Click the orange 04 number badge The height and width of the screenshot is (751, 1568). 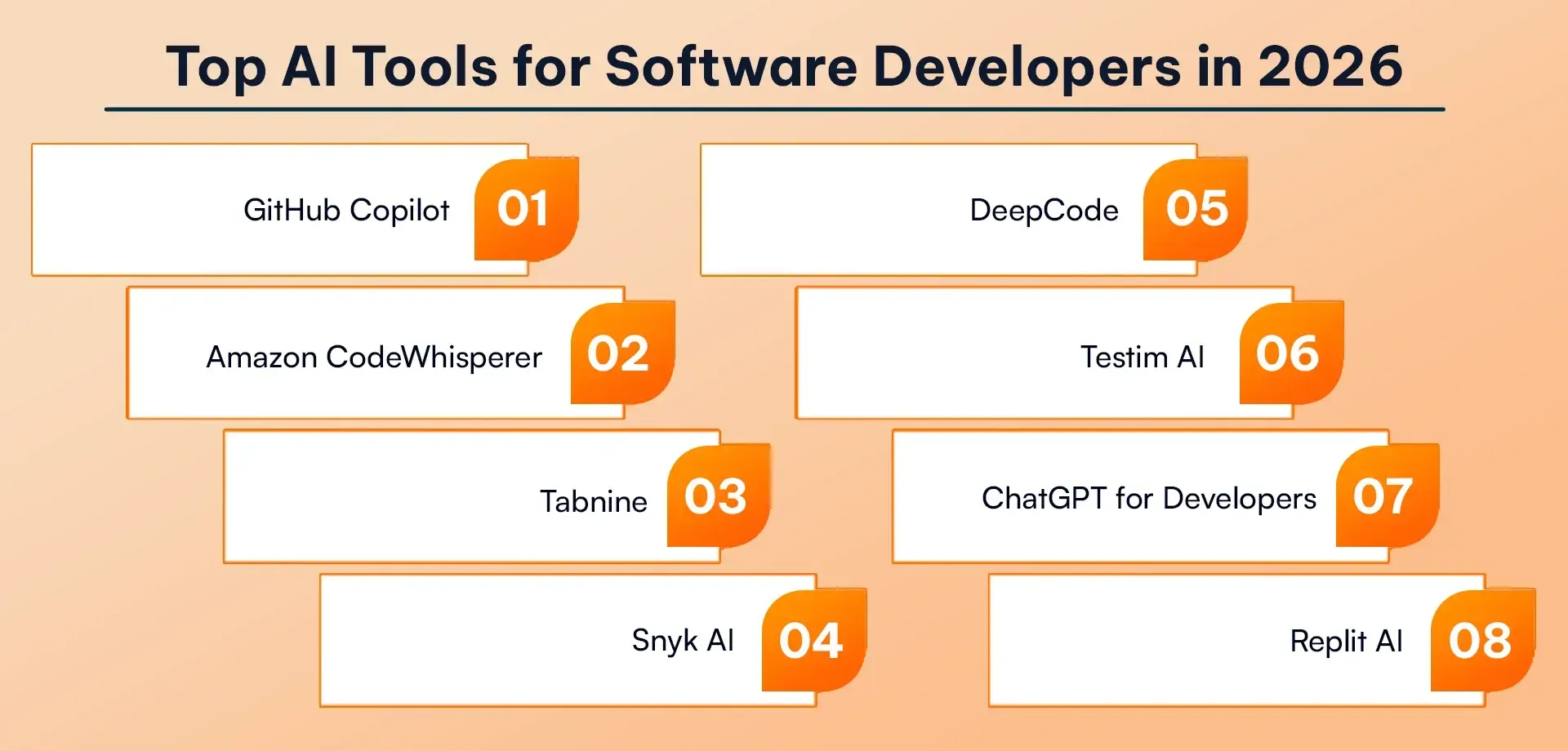pos(813,641)
